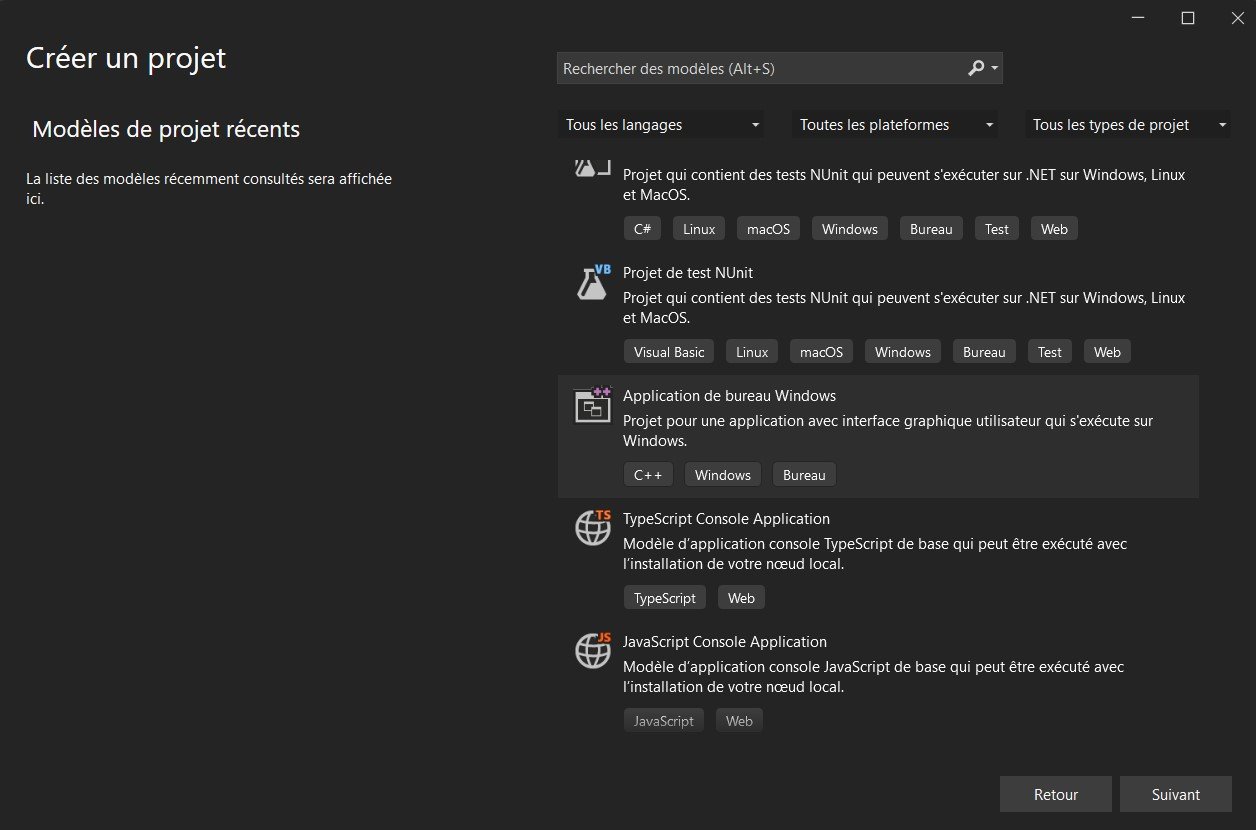Choose the Projet de test NUnit title

(x=688, y=272)
